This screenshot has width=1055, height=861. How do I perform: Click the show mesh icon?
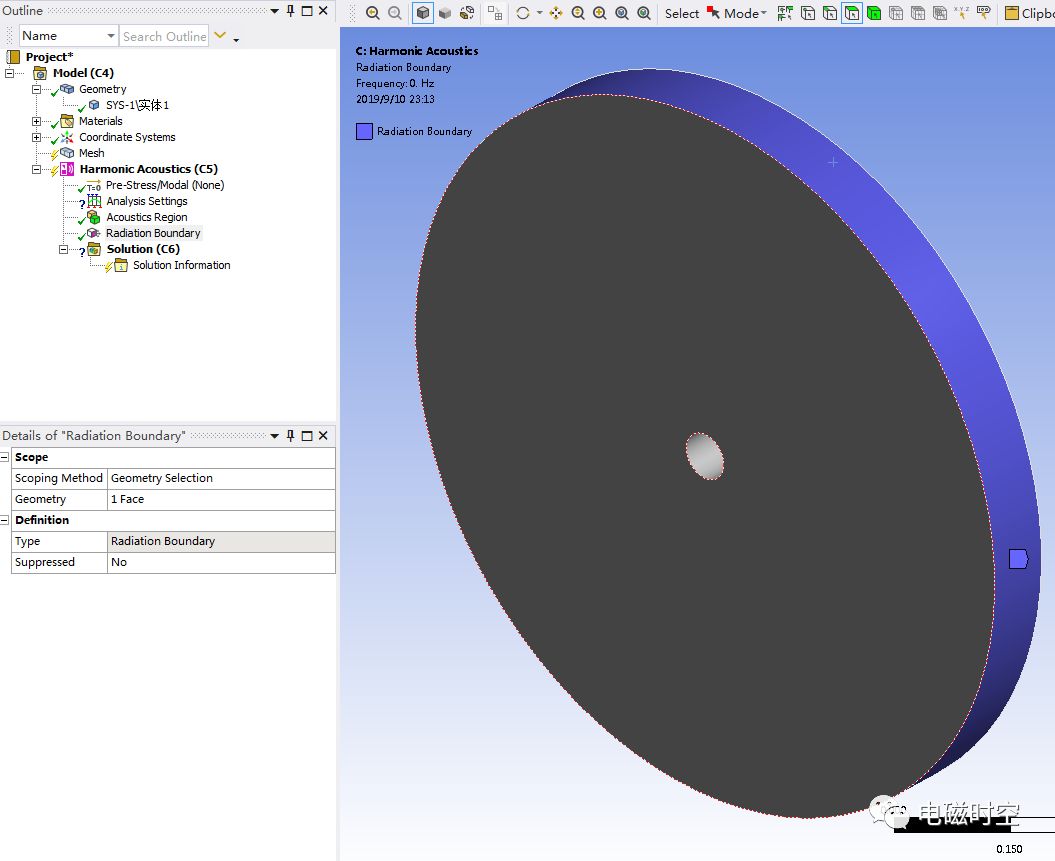(x=495, y=13)
